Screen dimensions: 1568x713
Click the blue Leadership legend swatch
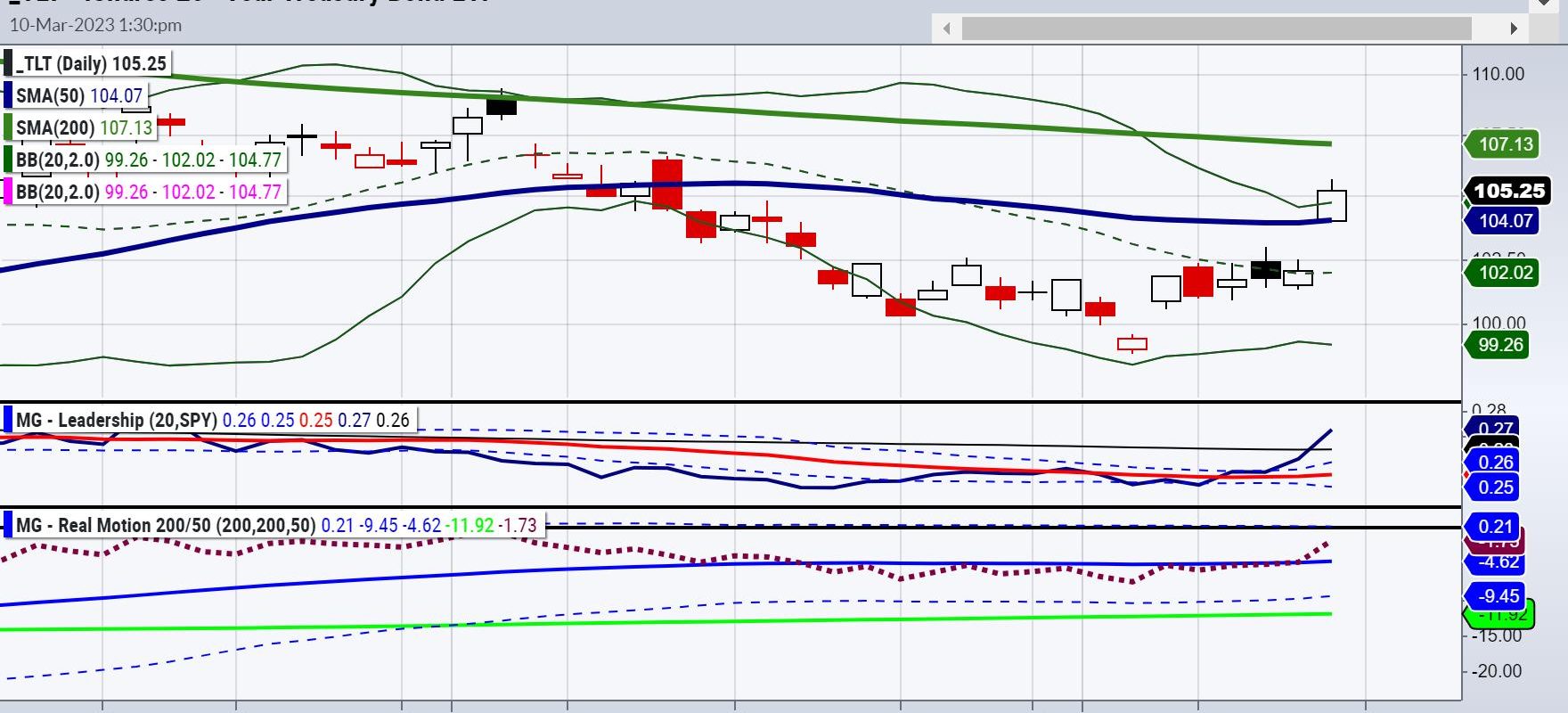(8, 420)
